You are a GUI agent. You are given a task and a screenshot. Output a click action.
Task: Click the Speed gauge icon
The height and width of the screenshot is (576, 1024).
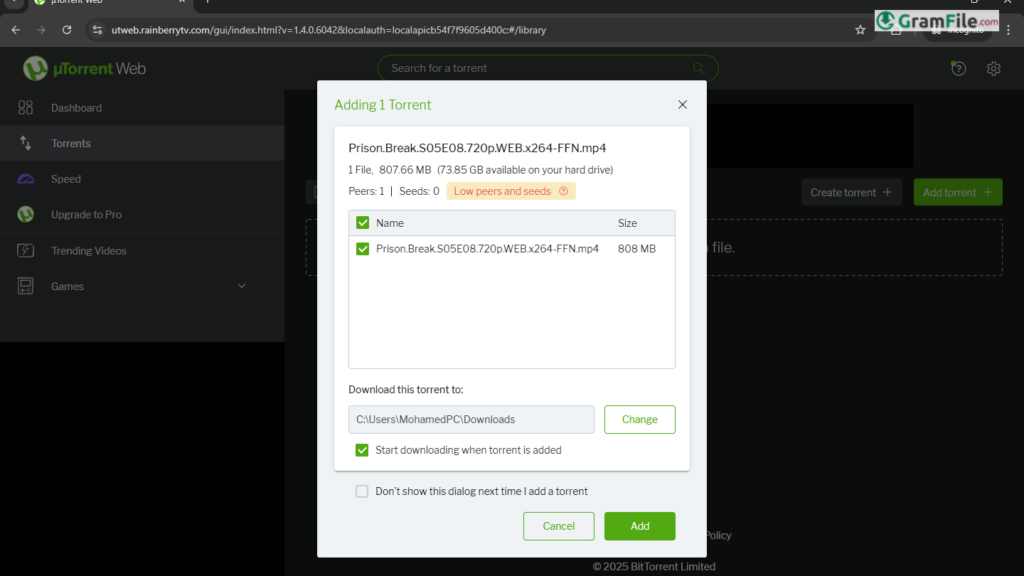25,179
